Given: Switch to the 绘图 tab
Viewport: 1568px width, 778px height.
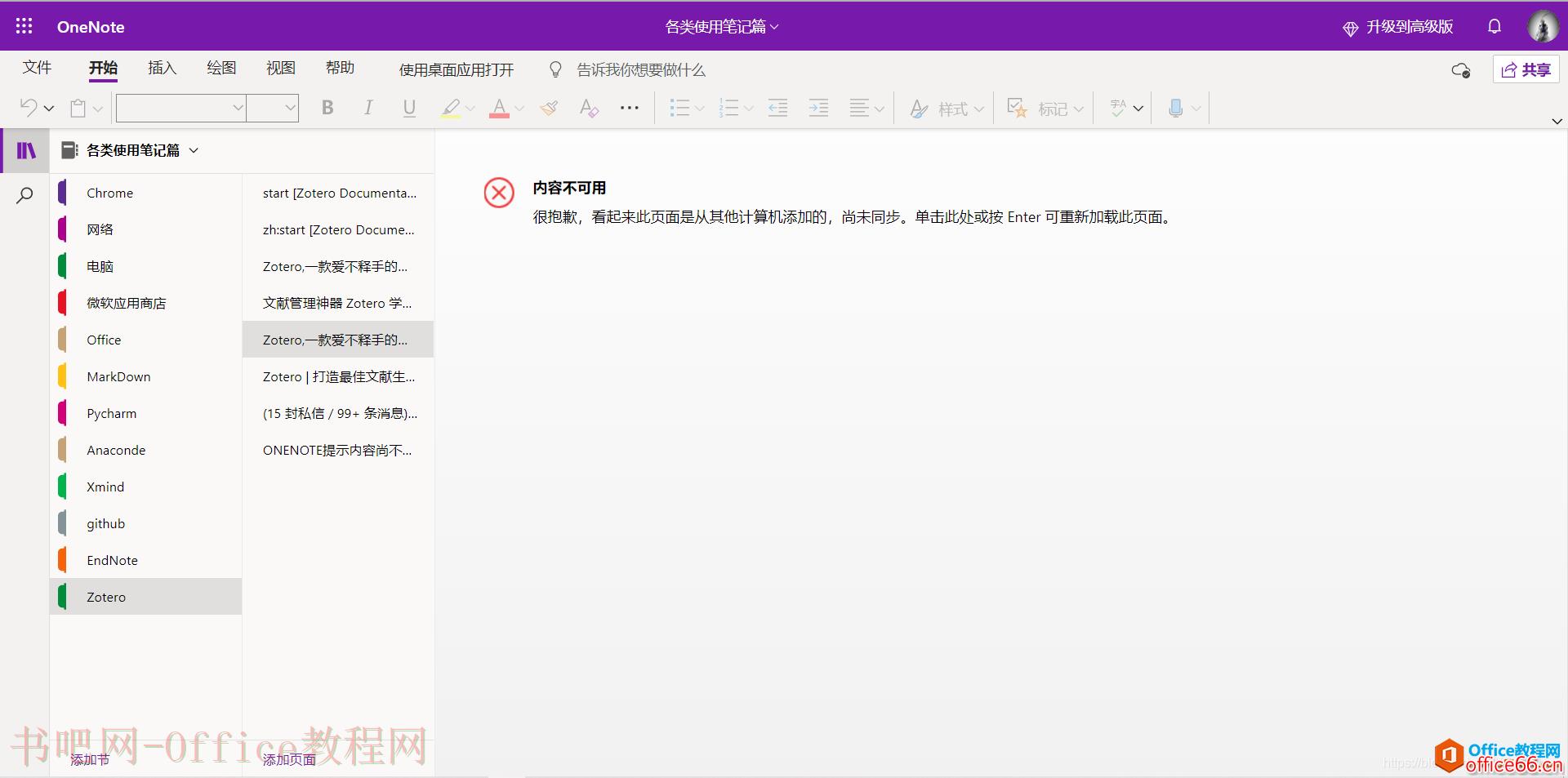Looking at the screenshot, I should point(221,68).
